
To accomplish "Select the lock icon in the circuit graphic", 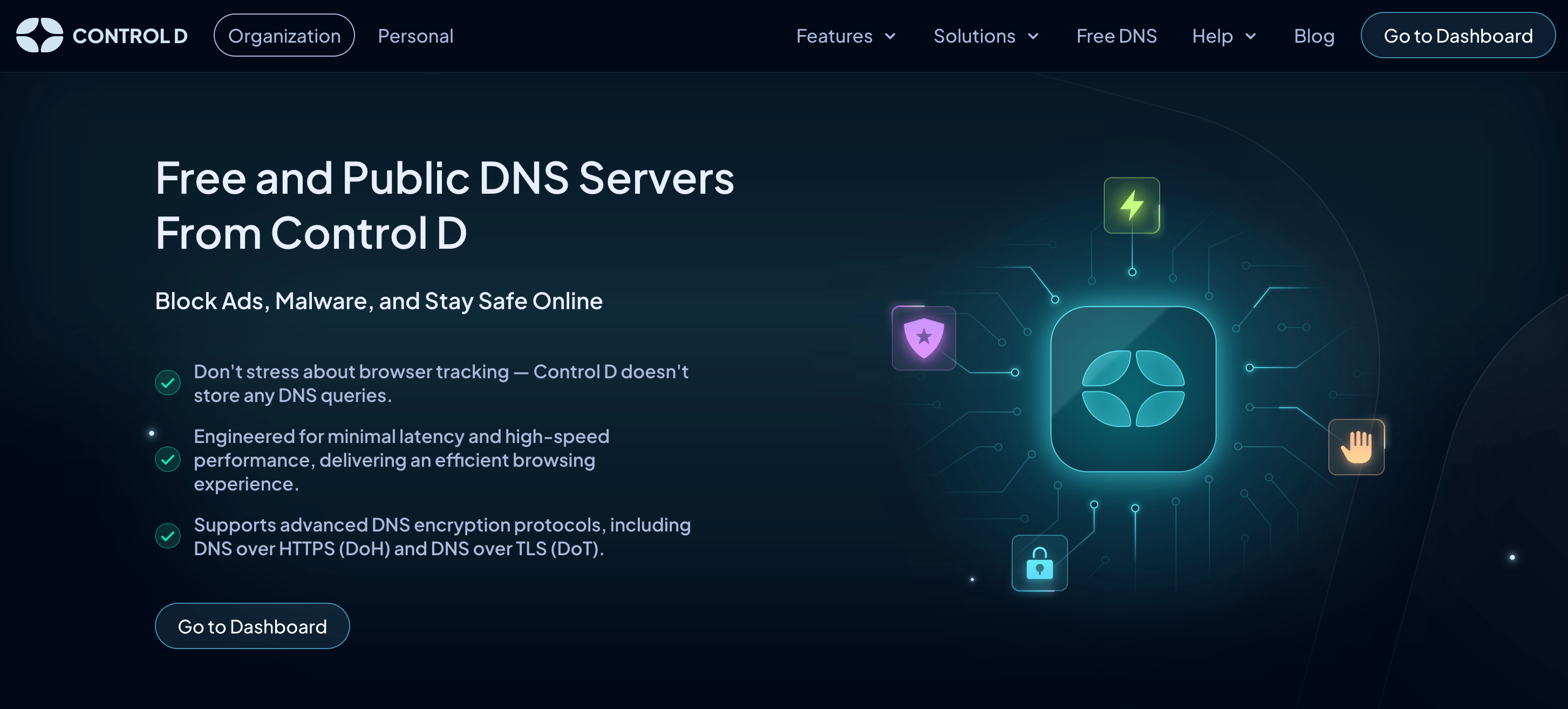I will point(1039,563).
